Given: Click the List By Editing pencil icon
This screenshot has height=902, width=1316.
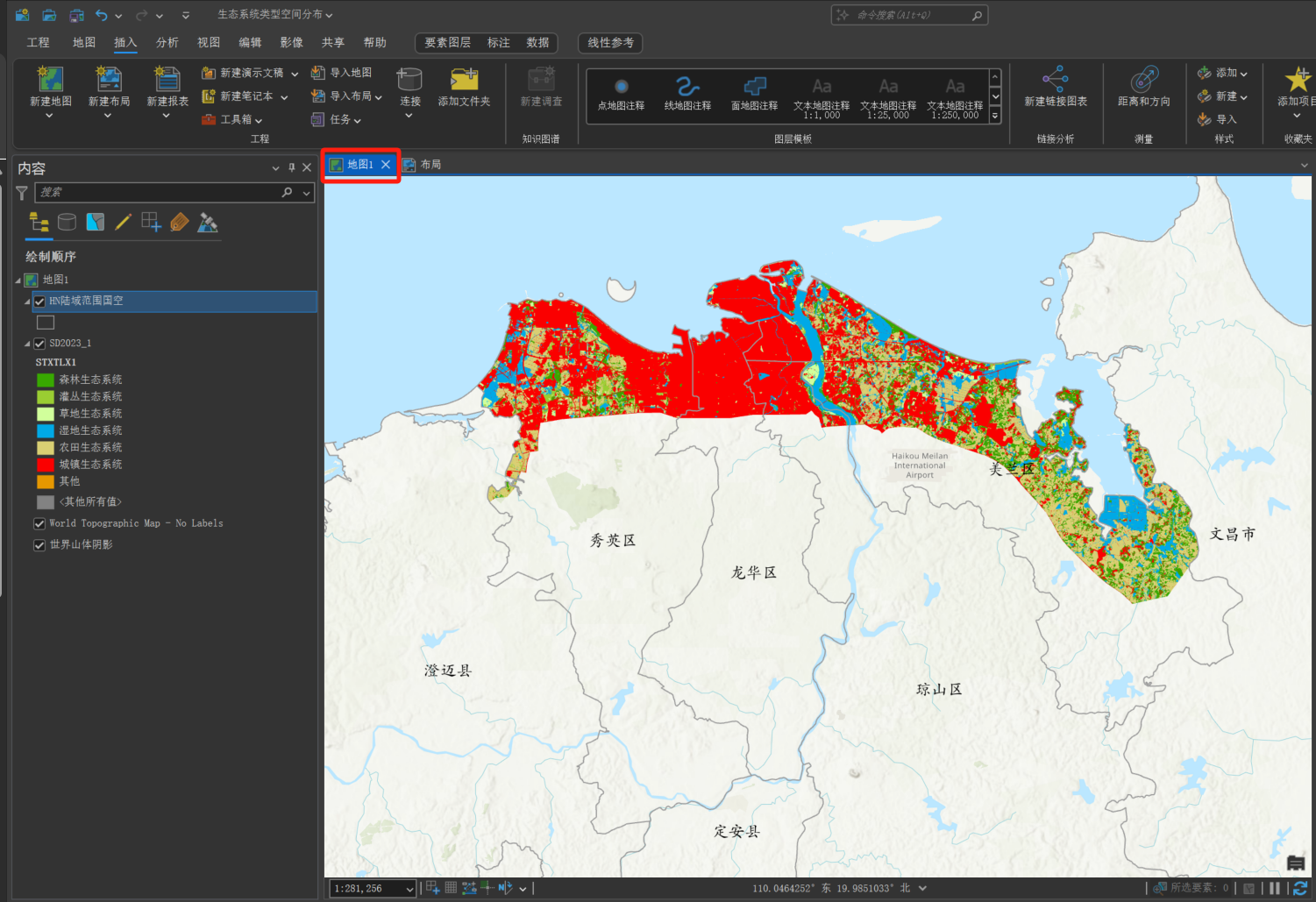Looking at the screenshot, I should tap(123, 223).
